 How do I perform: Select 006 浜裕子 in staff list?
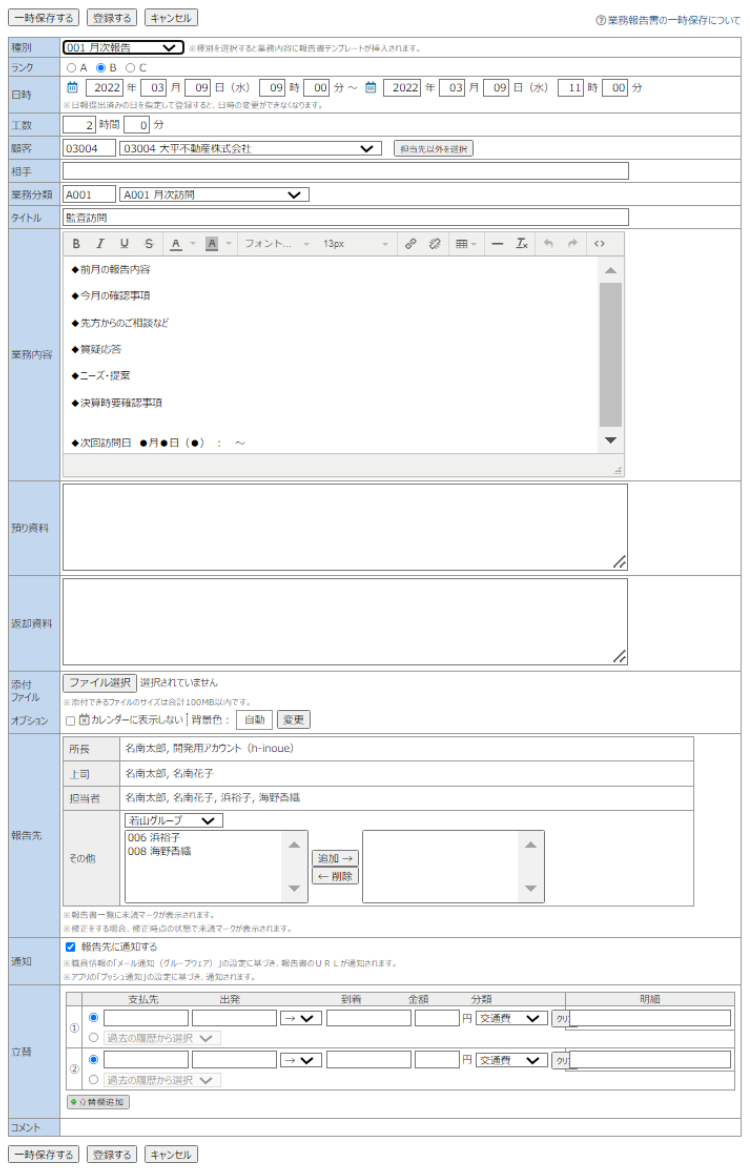(154, 838)
